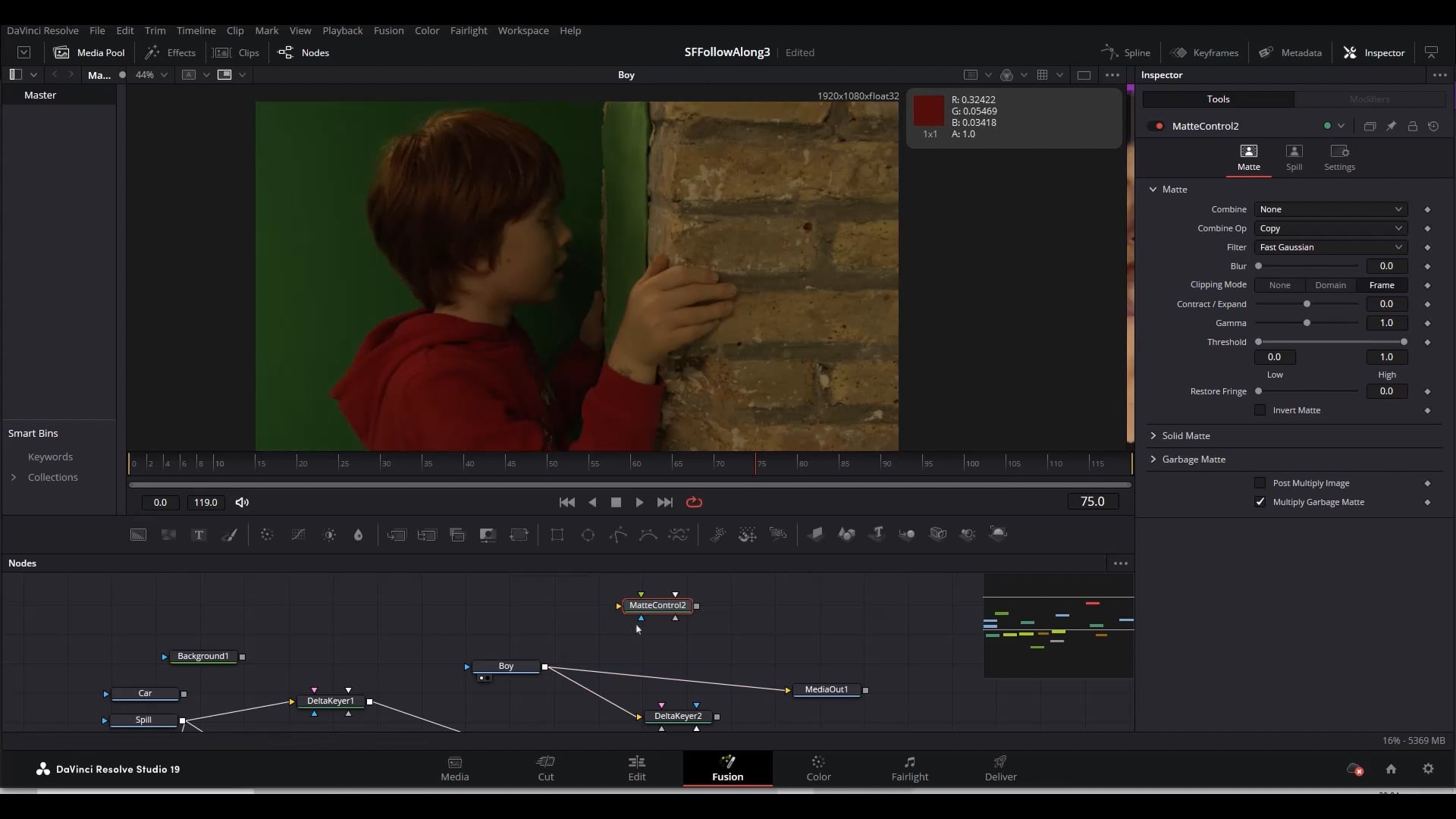Collapse the Matte section
This screenshot has height=819, width=1456.
pyautogui.click(x=1153, y=190)
